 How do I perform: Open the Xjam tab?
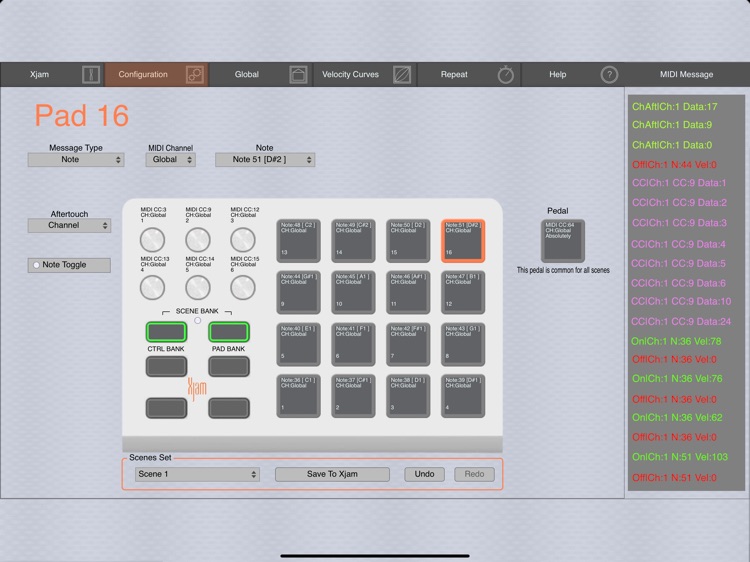click(x=52, y=75)
